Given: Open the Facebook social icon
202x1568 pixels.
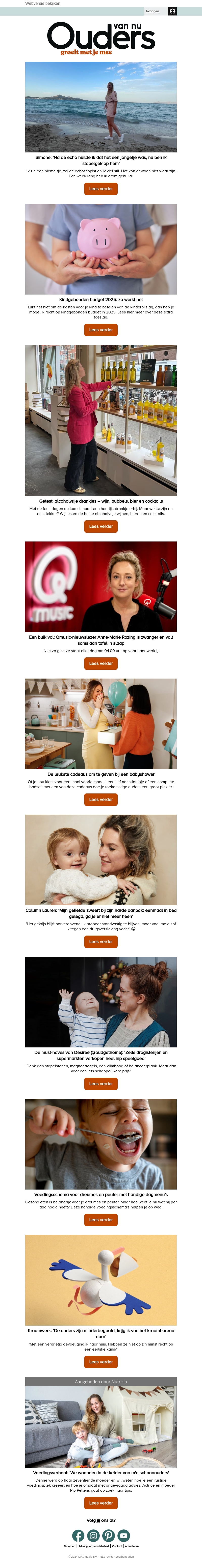Looking at the screenshot, I should [x=78, y=1536].
